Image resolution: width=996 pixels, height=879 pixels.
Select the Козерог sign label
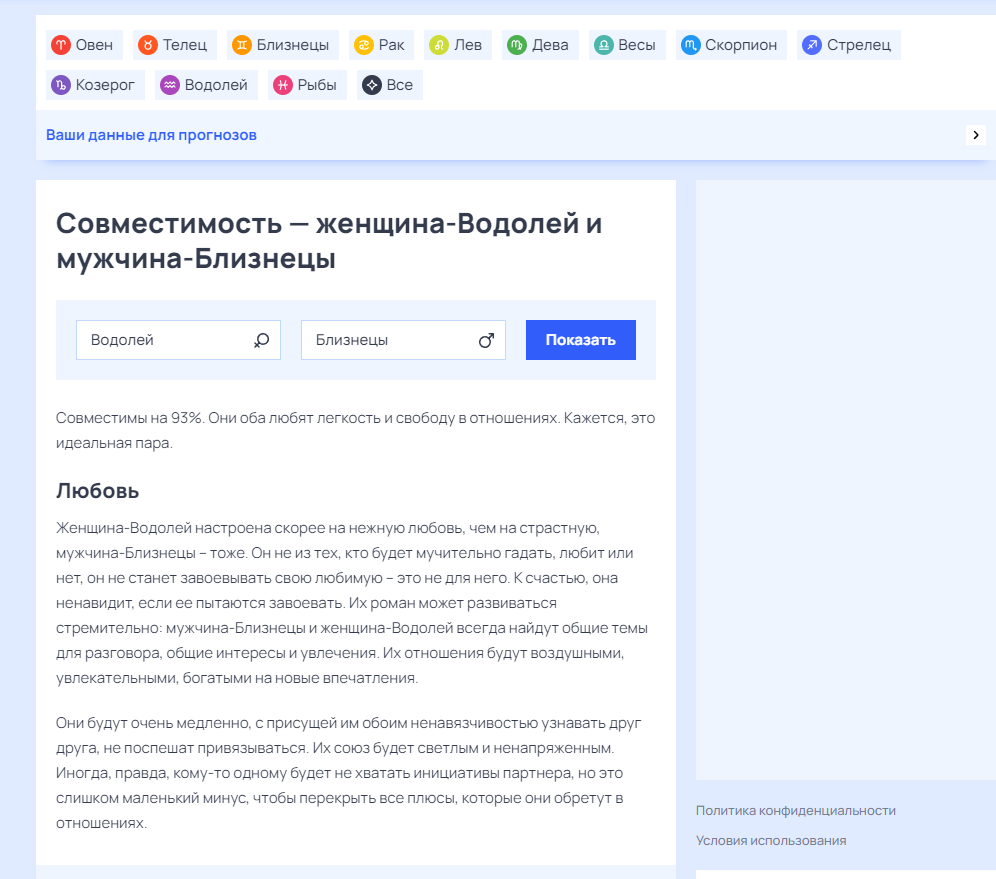105,85
